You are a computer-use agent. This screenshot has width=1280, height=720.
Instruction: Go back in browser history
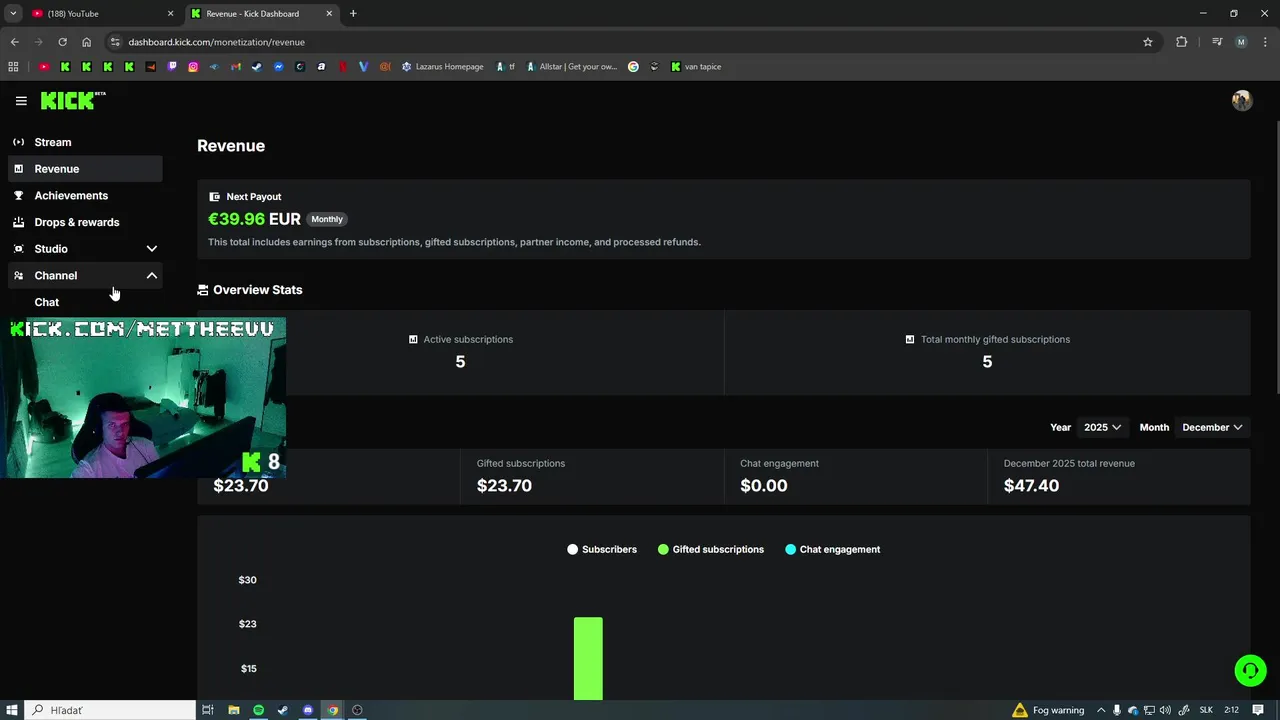point(14,42)
